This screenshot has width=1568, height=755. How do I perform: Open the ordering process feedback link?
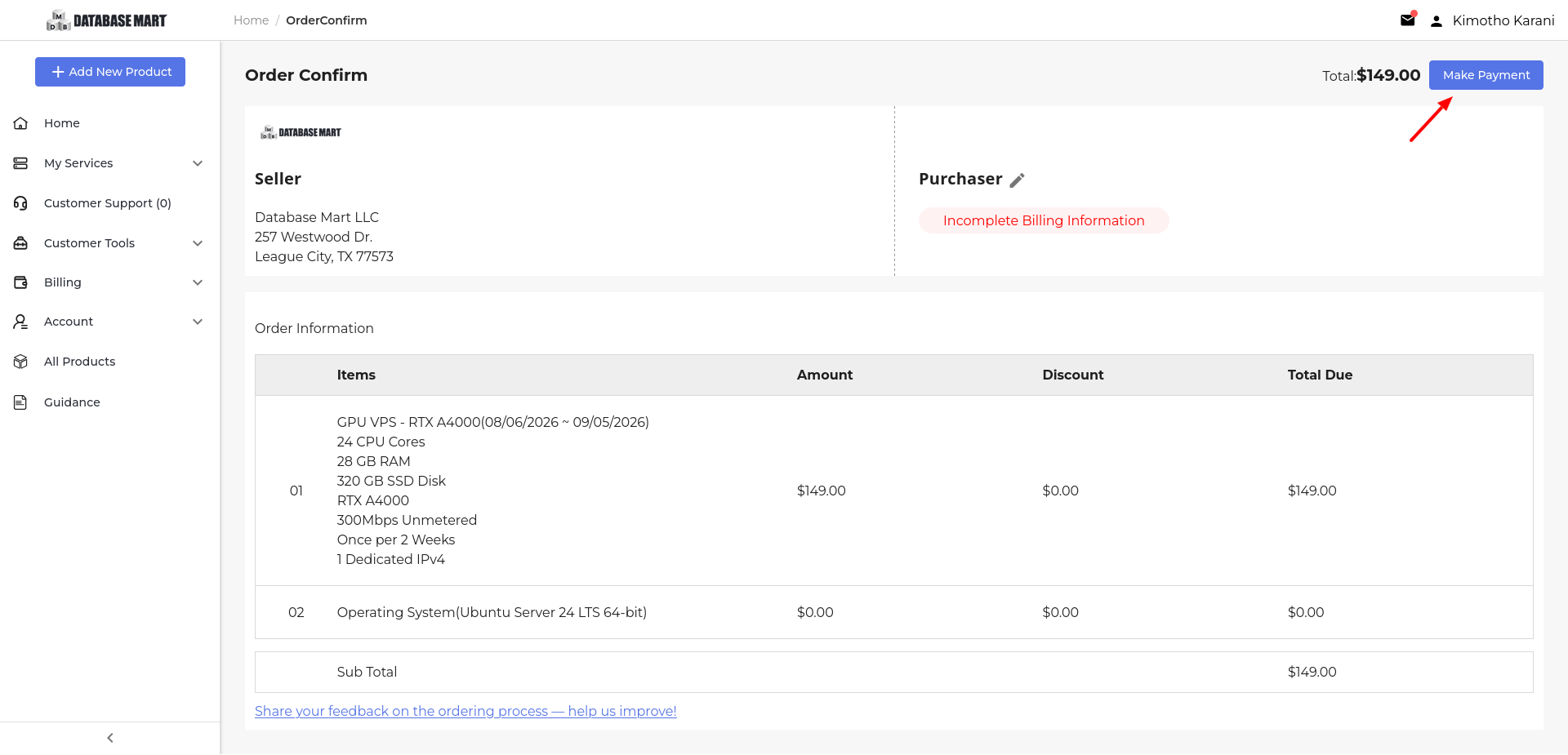(465, 711)
